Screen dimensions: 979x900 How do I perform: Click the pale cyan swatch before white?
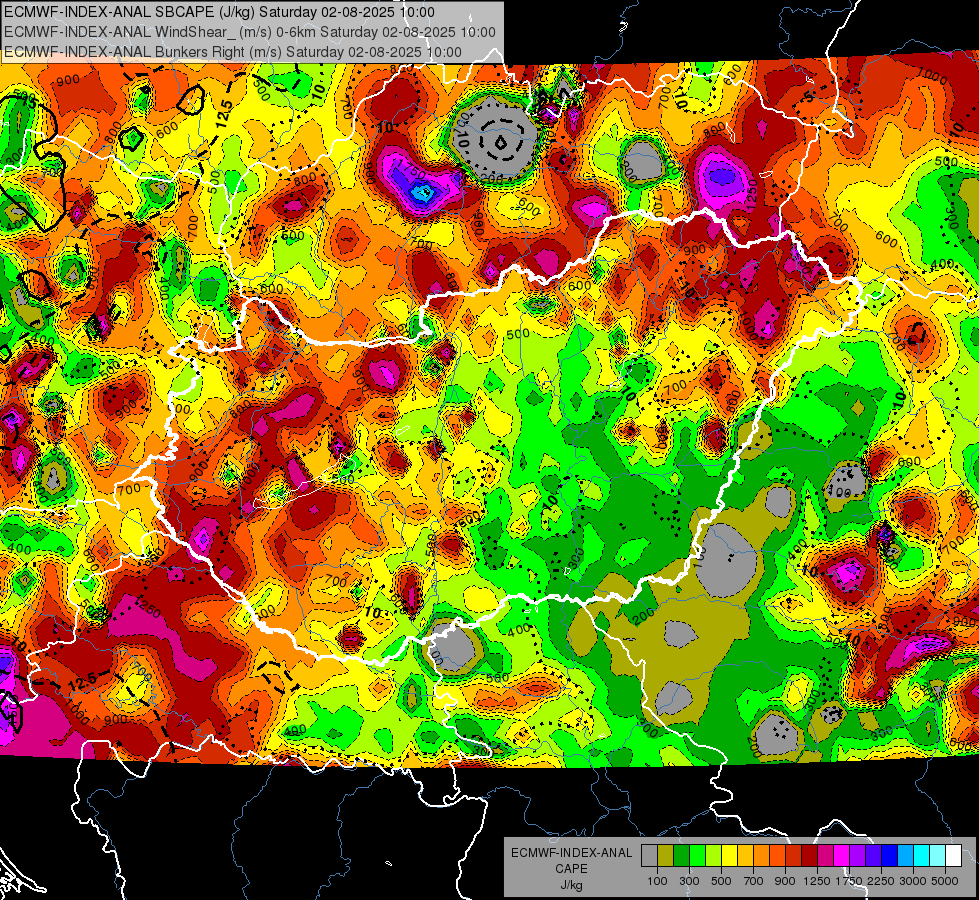938,856
